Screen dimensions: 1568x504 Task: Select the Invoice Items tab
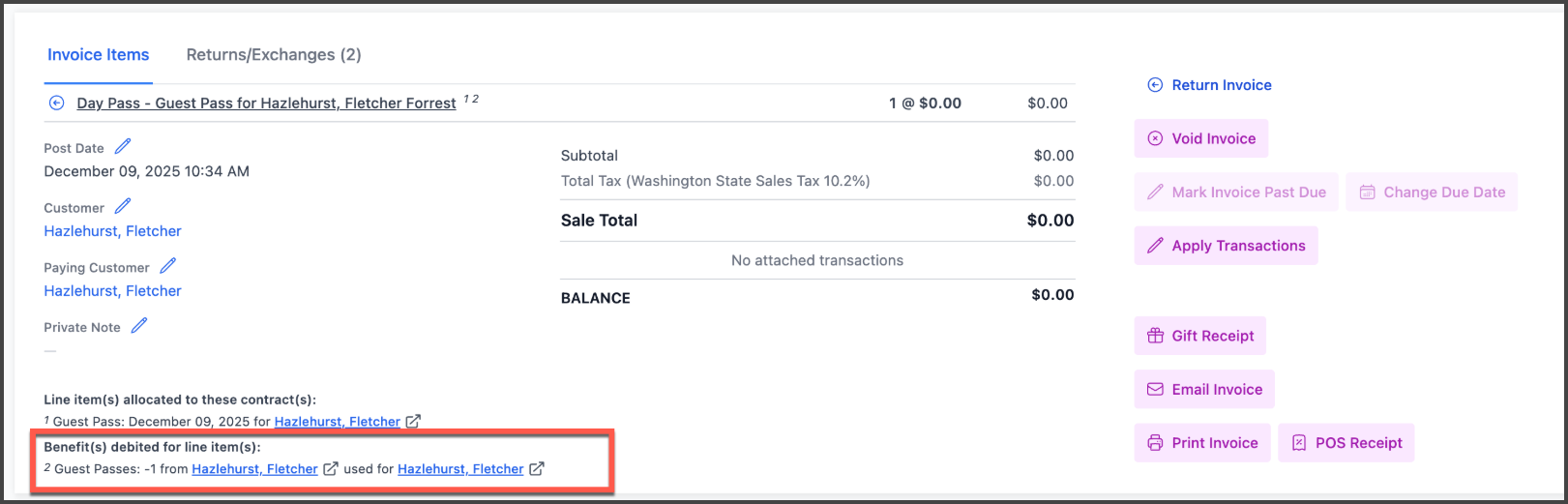(x=99, y=55)
